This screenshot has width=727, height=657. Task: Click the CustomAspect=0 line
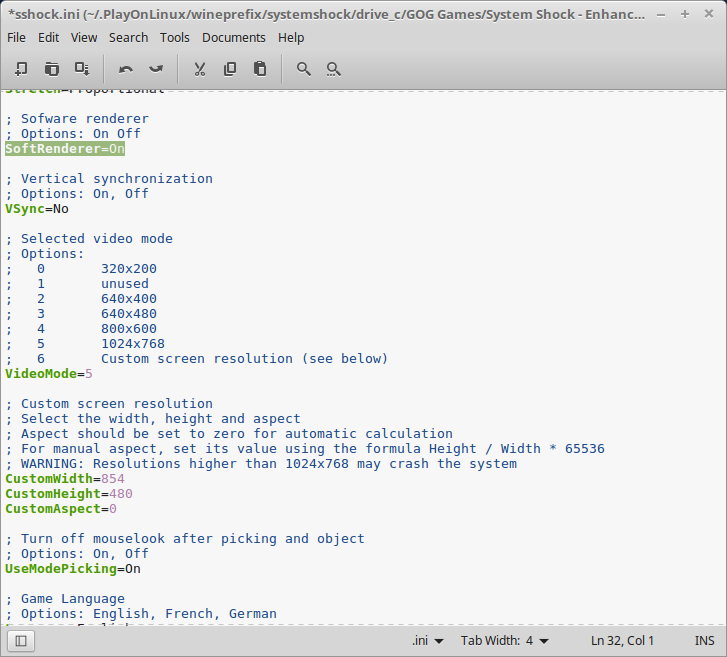coord(61,509)
